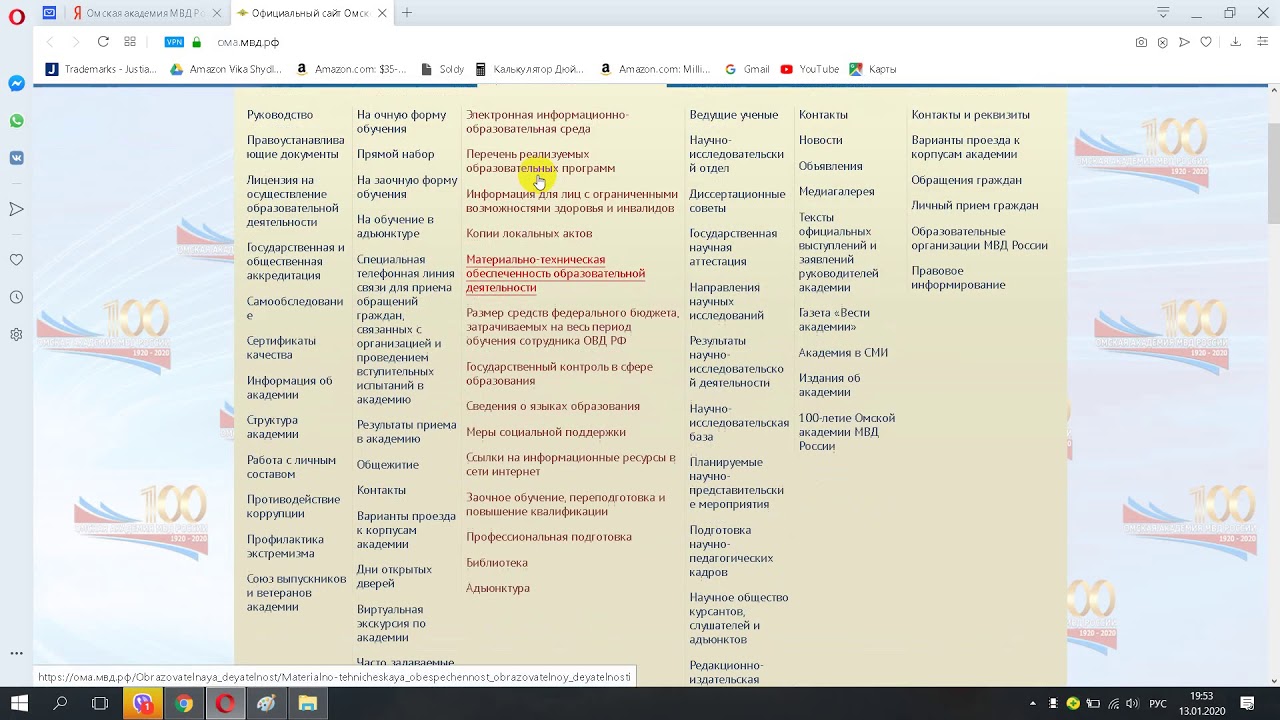This screenshot has width=1280, height=720.
Task: Open the three-dots sidebar setup
Action: [16, 653]
